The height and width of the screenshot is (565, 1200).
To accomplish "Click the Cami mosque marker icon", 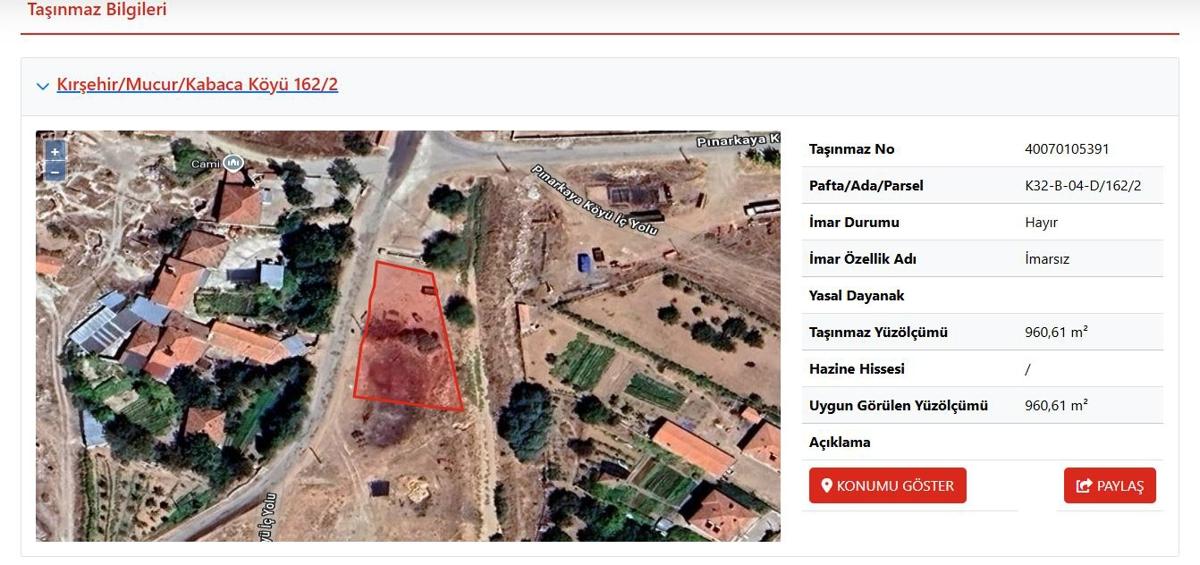I will (x=233, y=162).
